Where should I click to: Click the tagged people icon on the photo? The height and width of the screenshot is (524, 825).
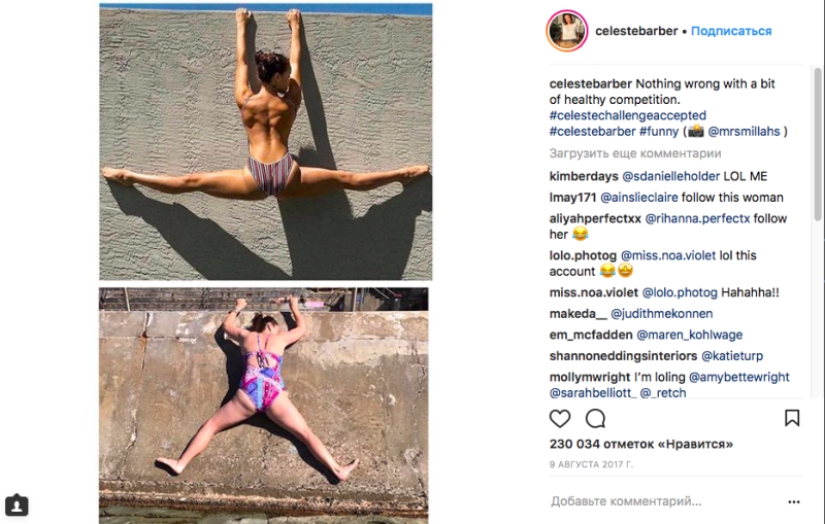click(16, 505)
